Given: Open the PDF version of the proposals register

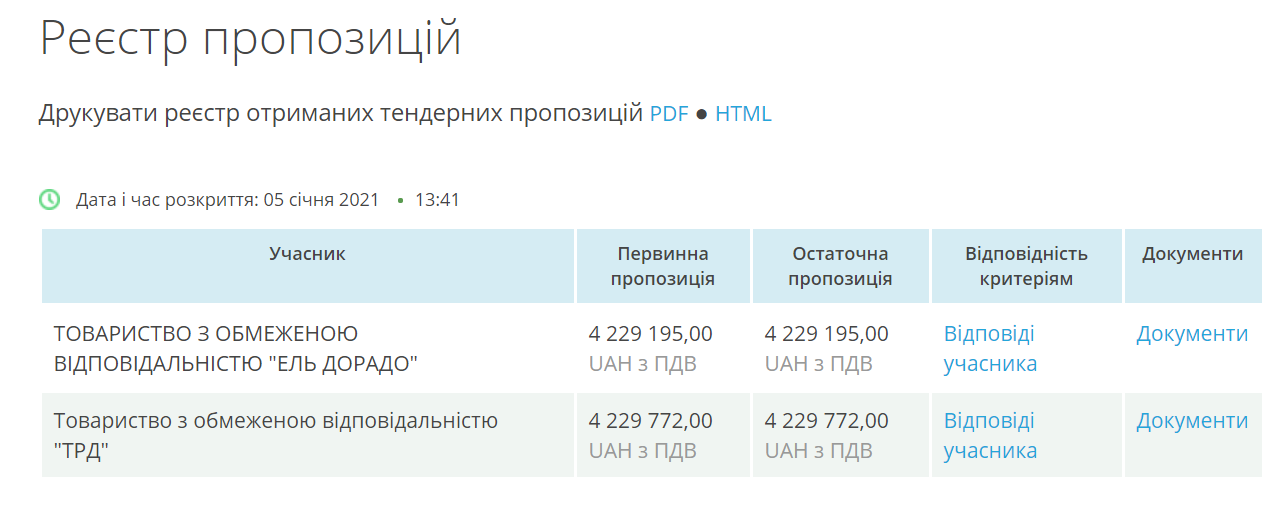Looking at the screenshot, I should [x=669, y=113].
